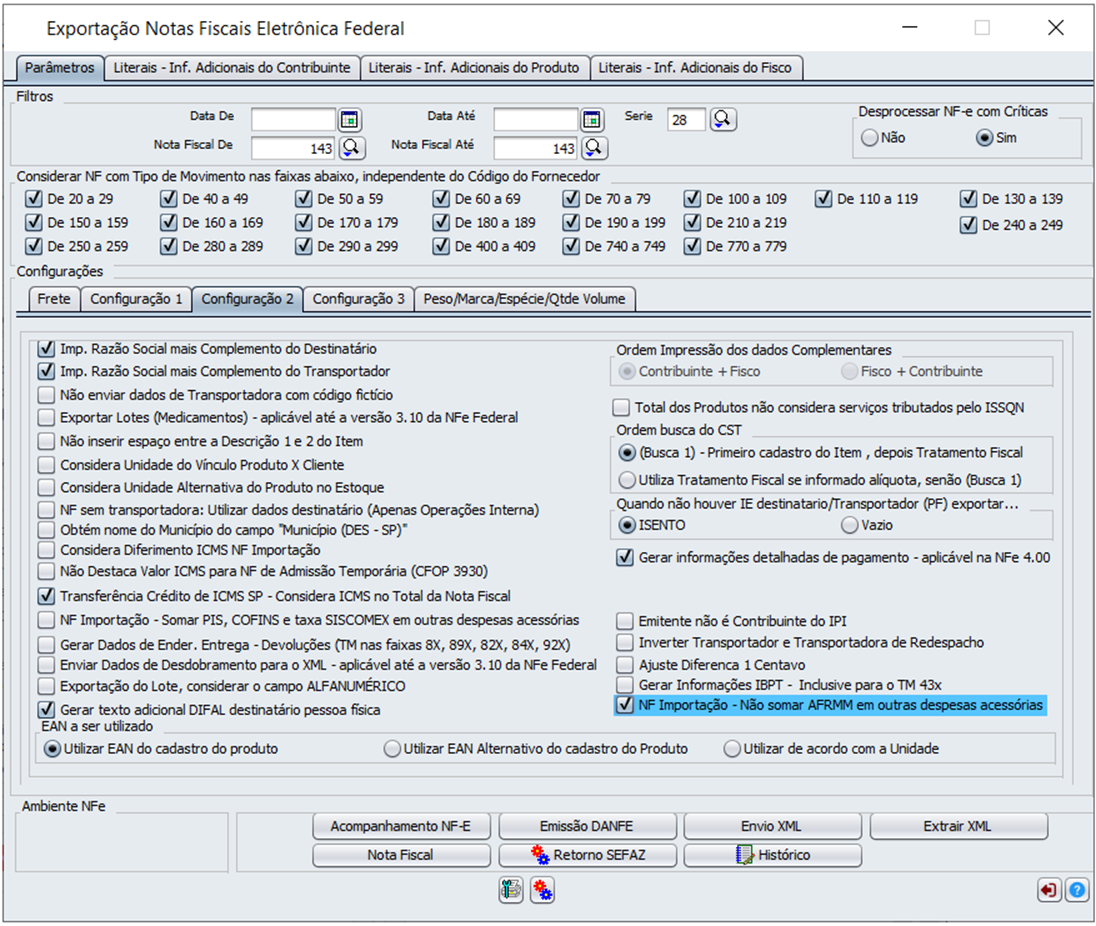
Task: Uncheck the De 130 a 139 range
Action: [x=968, y=198]
